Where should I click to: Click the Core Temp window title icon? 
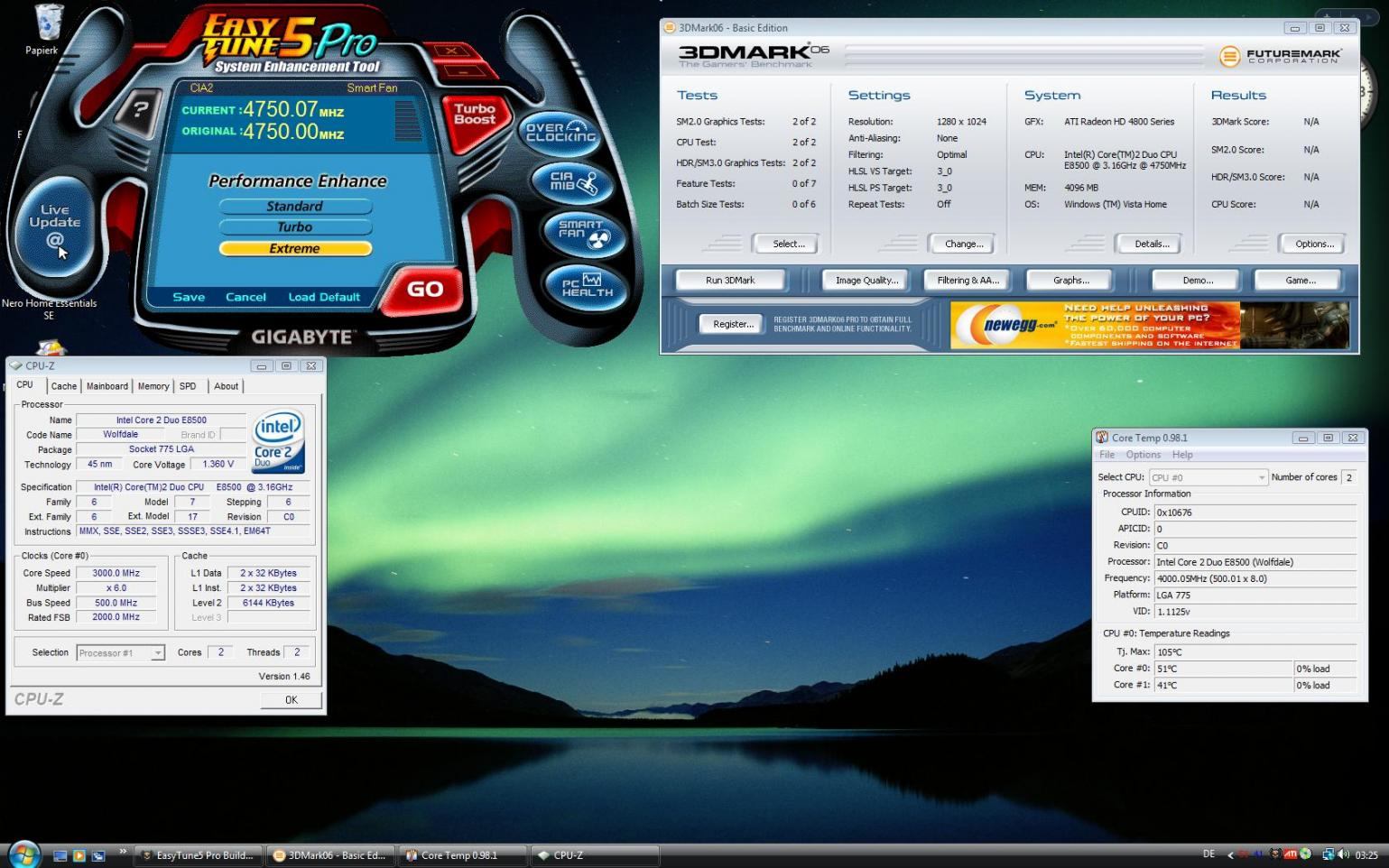point(1102,438)
